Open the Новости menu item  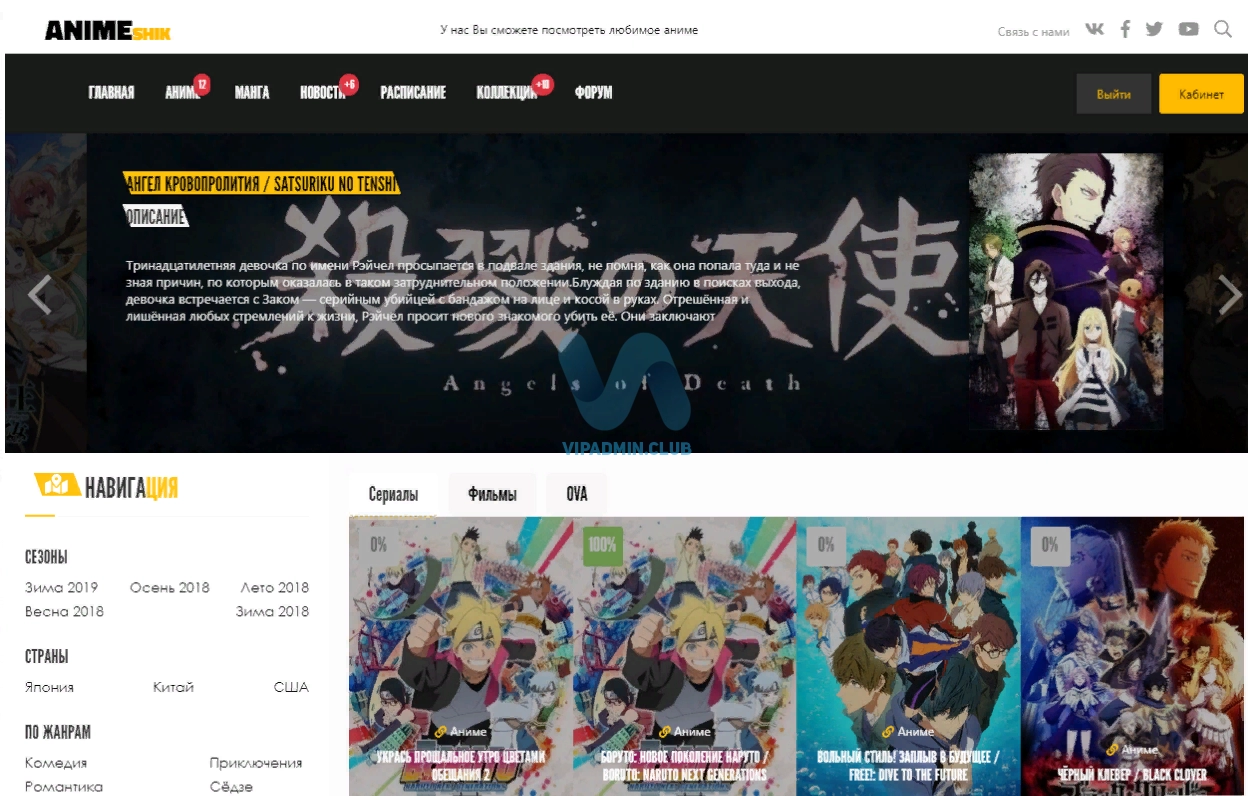[x=323, y=93]
